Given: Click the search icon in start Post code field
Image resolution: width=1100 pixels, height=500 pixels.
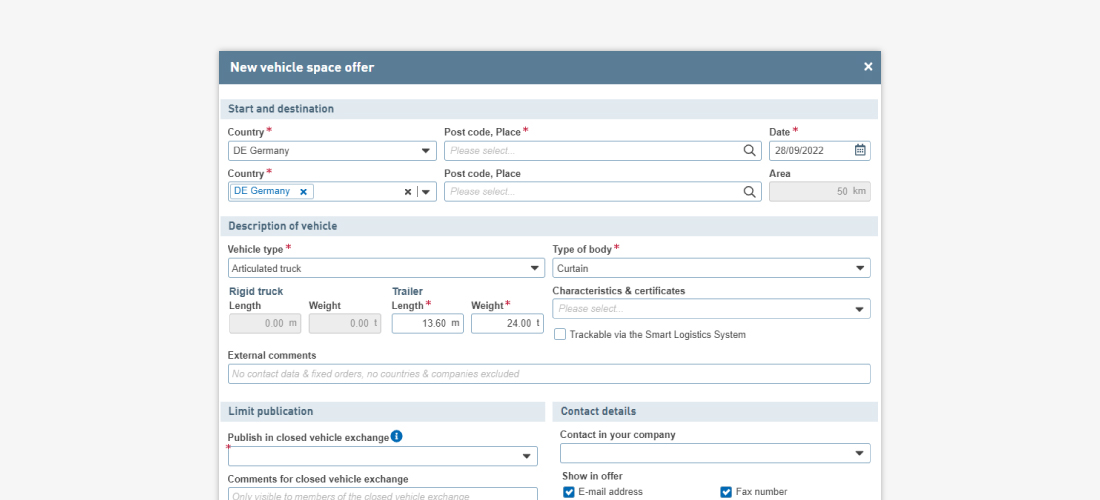Looking at the screenshot, I should [x=750, y=151].
